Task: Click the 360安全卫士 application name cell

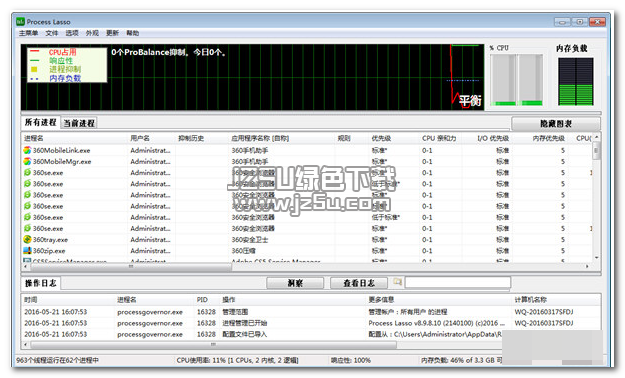Action: [250, 240]
